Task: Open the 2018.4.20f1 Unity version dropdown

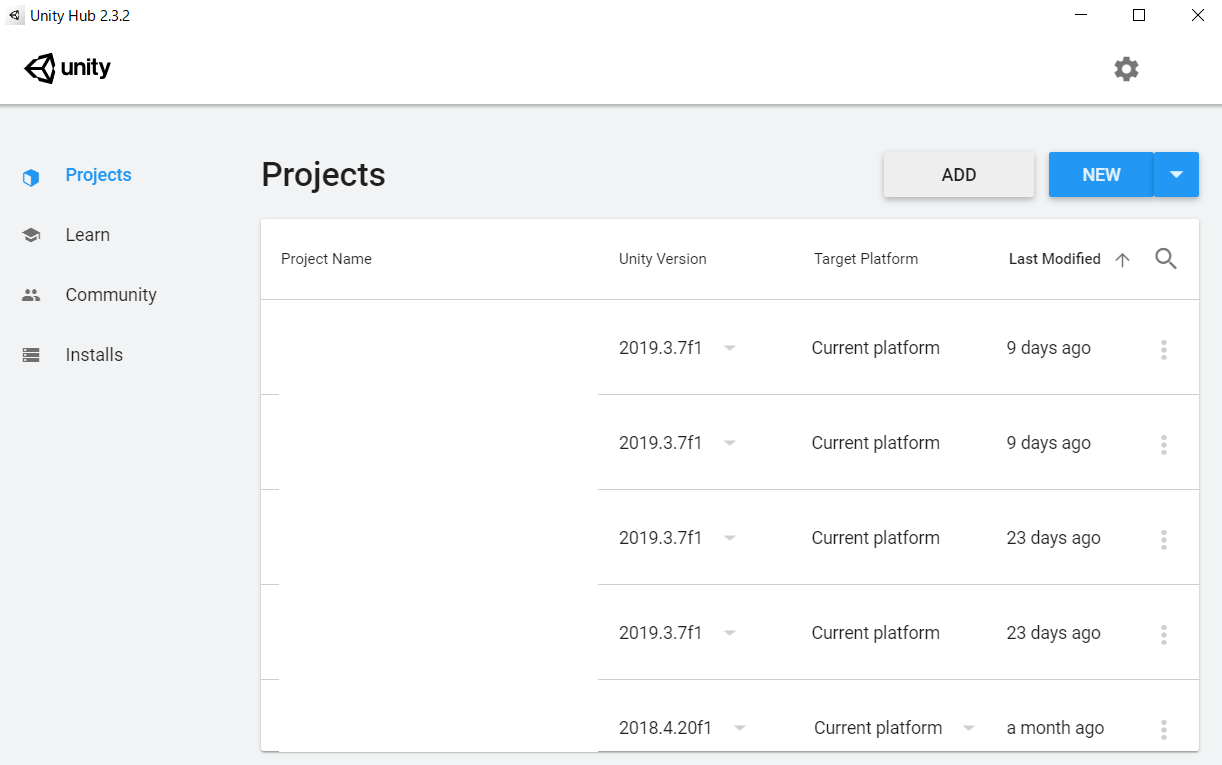Action: click(x=739, y=728)
